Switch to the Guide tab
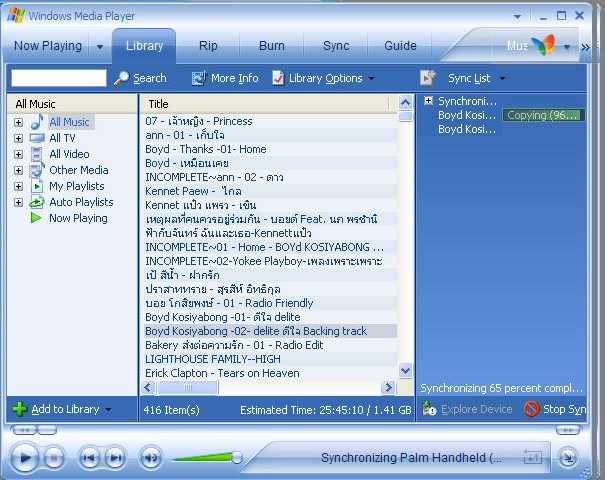Image resolution: width=605 pixels, height=480 pixels. tap(401, 46)
